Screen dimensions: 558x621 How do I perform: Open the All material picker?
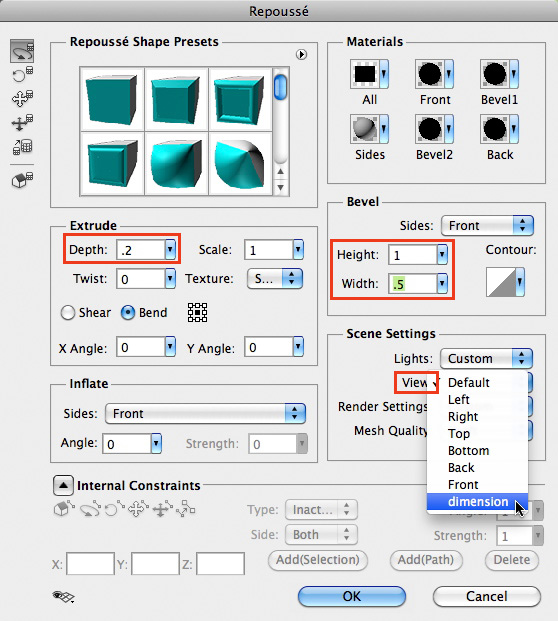369,74
